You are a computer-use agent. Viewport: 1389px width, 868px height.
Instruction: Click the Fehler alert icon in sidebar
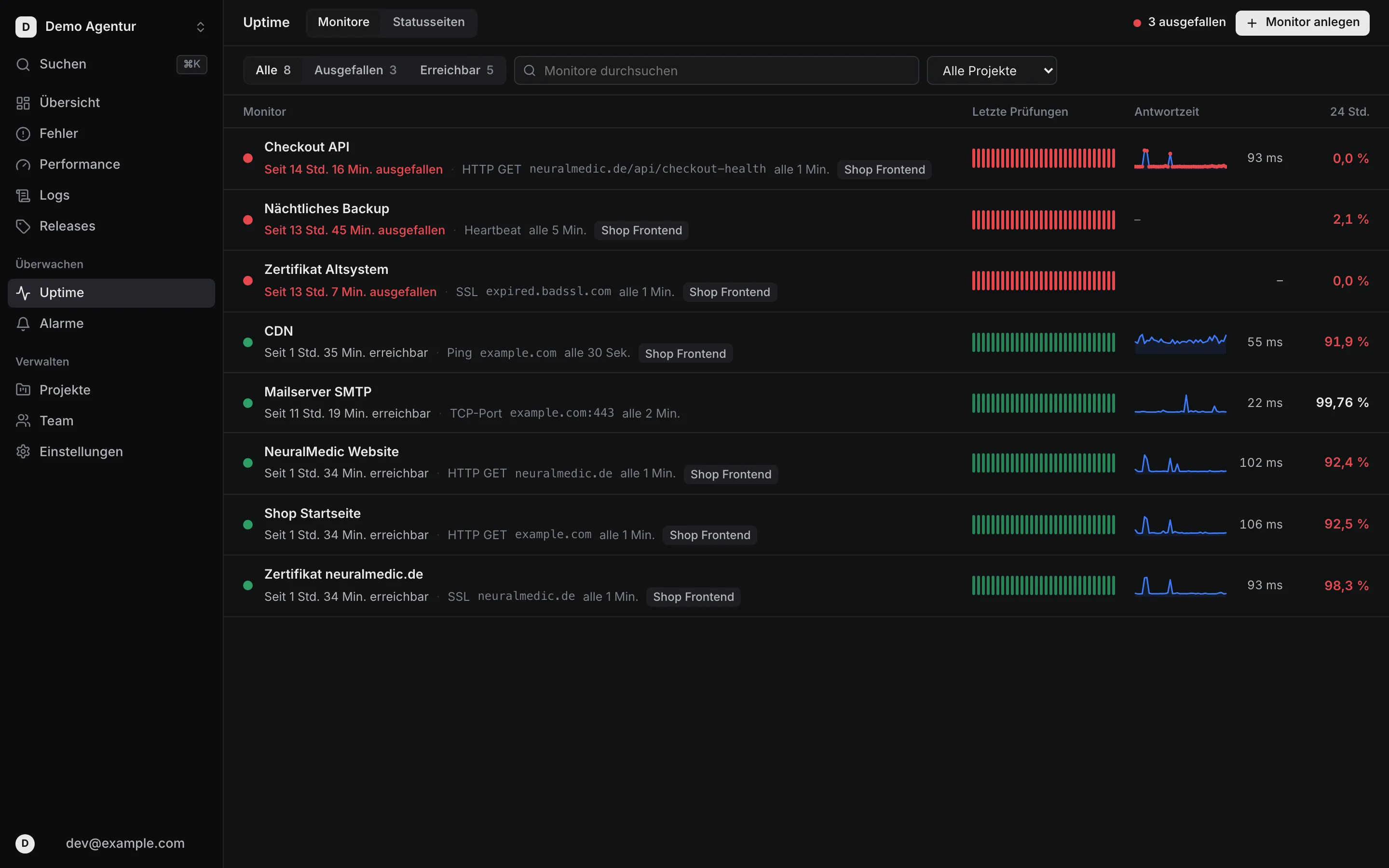[23, 134]
